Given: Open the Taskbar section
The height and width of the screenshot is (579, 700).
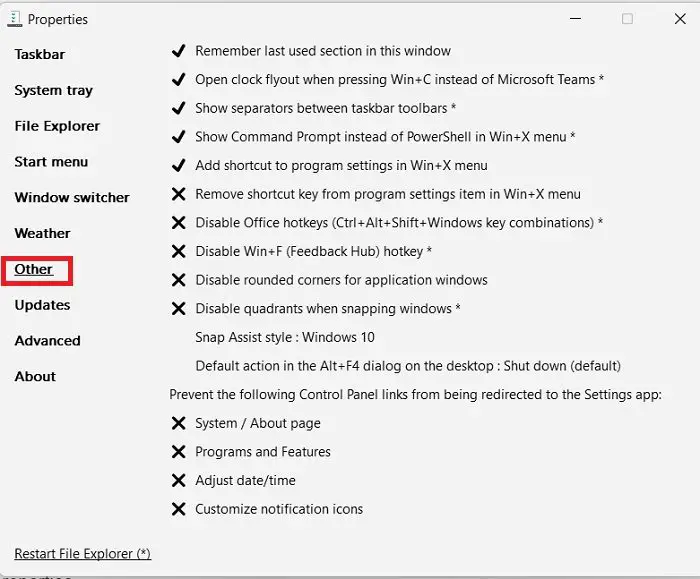Looking at the screenshot, I should click(x=40, y=54).
